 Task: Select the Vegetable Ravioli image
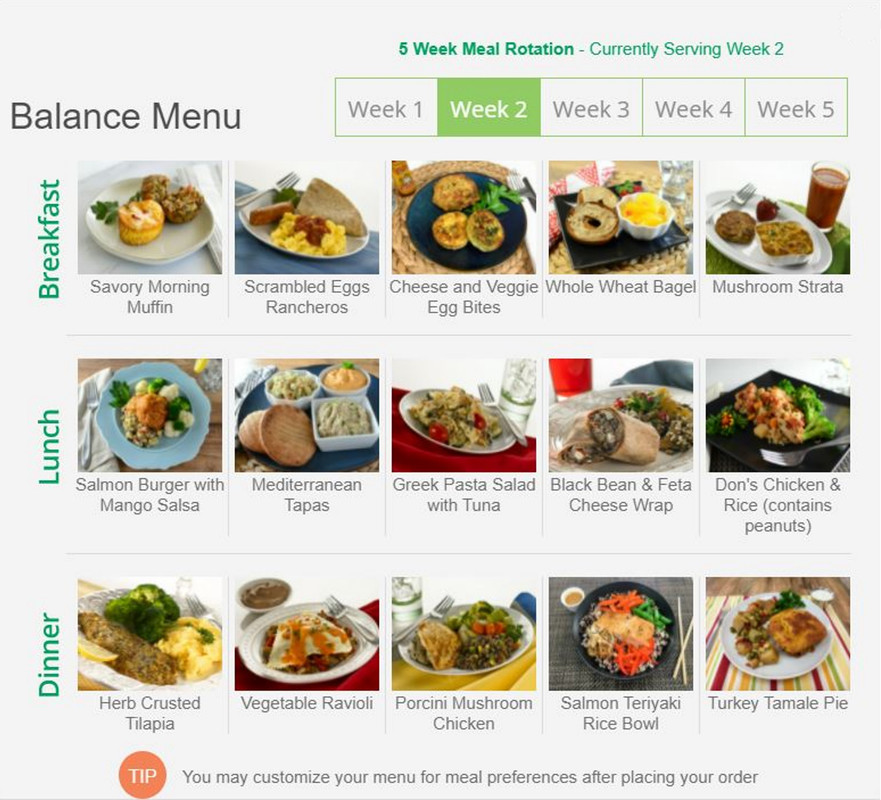307,634
